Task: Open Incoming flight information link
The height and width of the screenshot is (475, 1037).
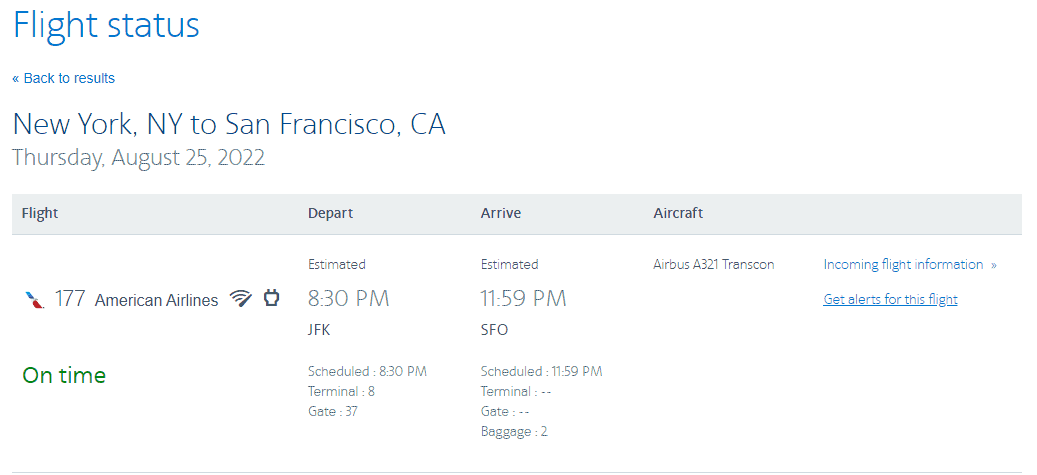Action: click(x=903, y=265)
